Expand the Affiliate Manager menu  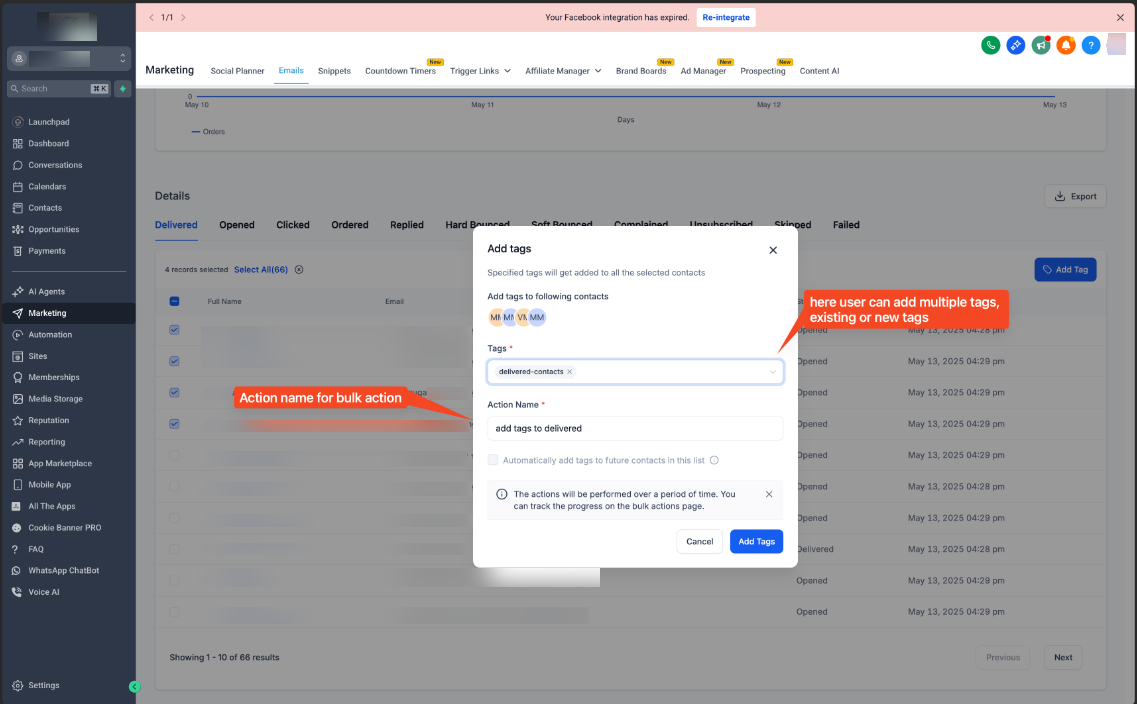pos(563,71)
